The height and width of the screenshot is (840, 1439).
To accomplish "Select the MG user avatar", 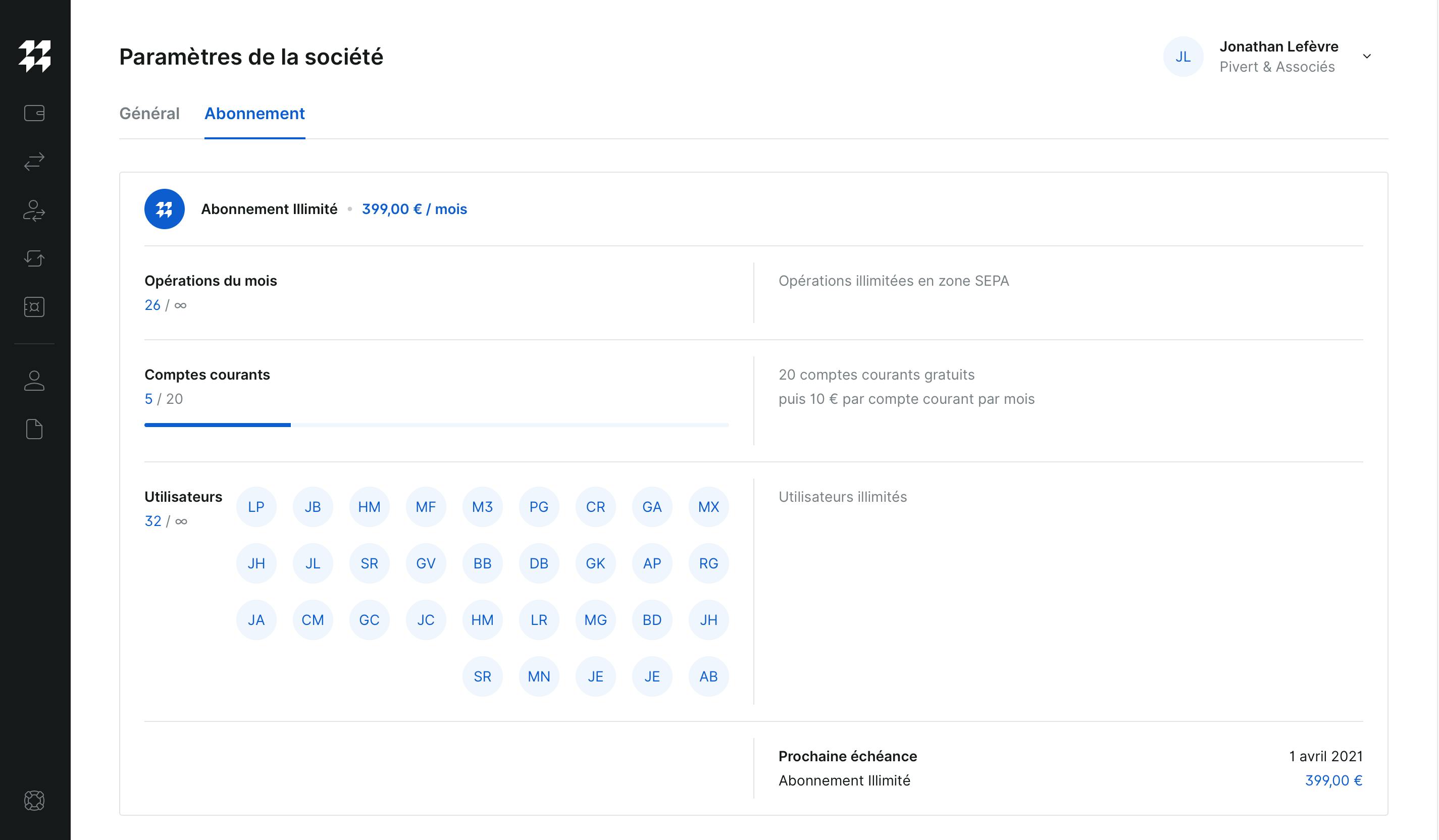I will pos(596,619).
